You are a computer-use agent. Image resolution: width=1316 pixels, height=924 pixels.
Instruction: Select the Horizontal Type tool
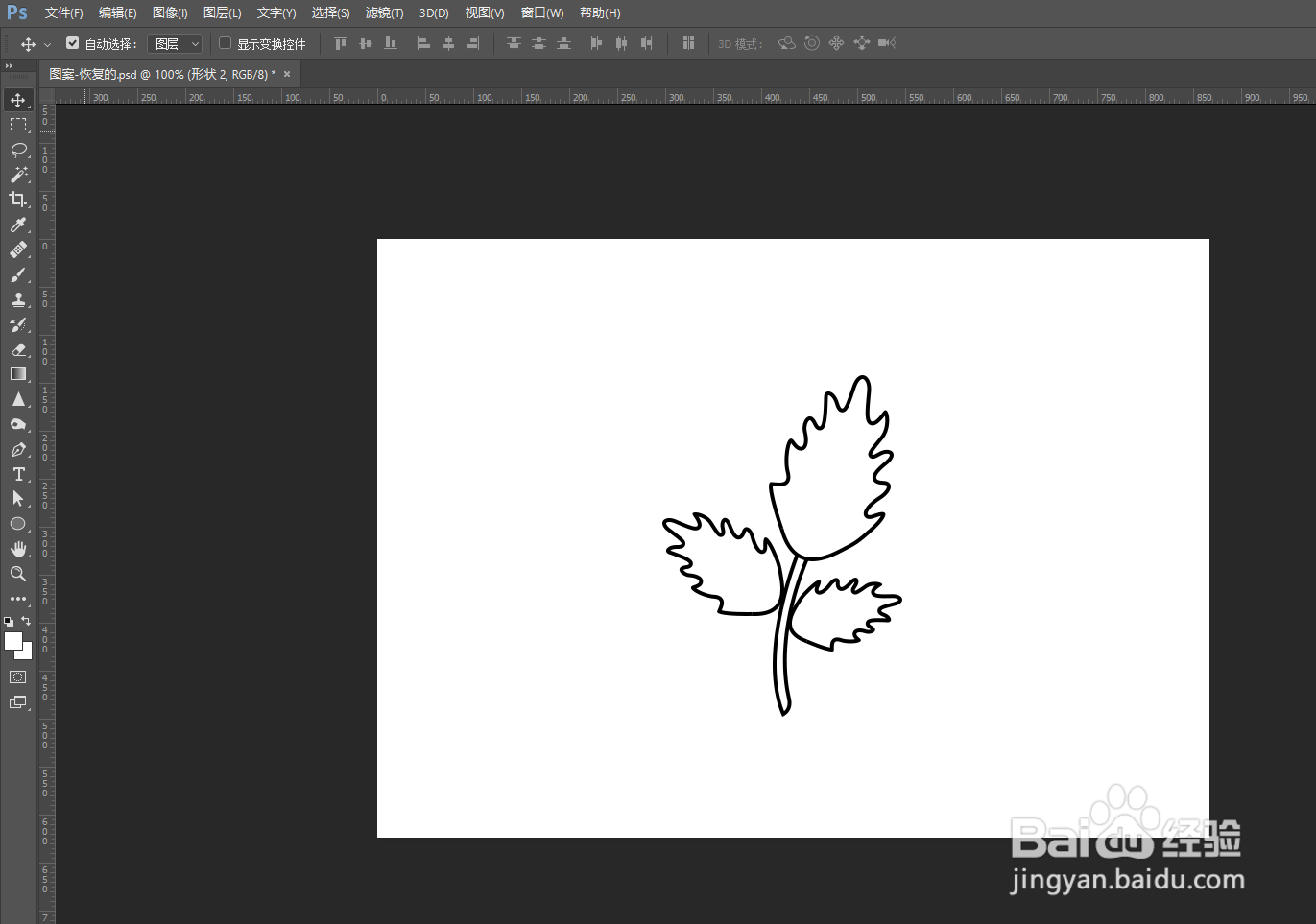pos(18,474)
